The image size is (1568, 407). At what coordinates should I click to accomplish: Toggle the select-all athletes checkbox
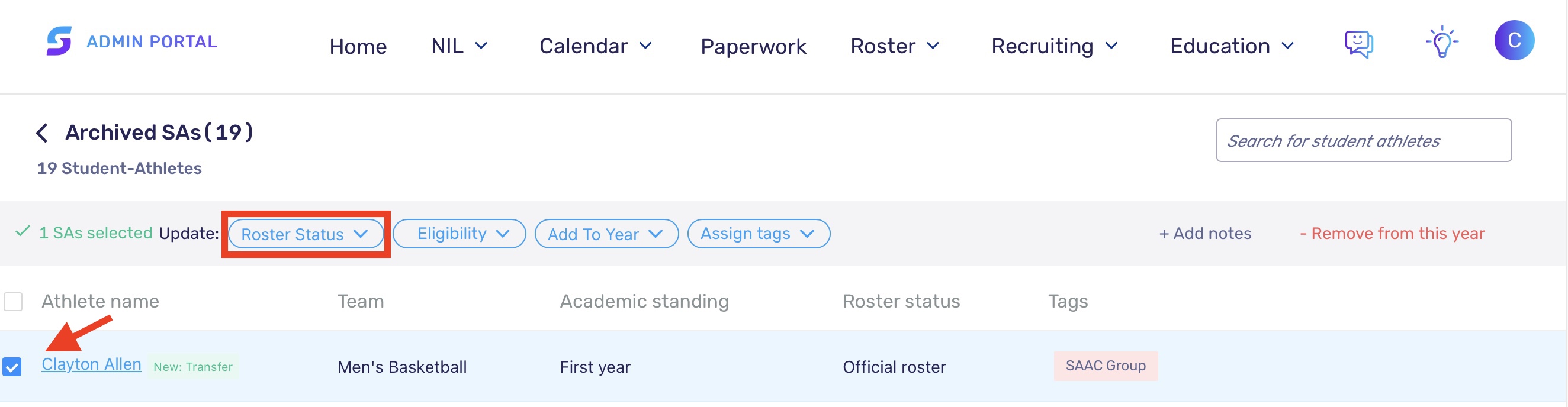13,301
